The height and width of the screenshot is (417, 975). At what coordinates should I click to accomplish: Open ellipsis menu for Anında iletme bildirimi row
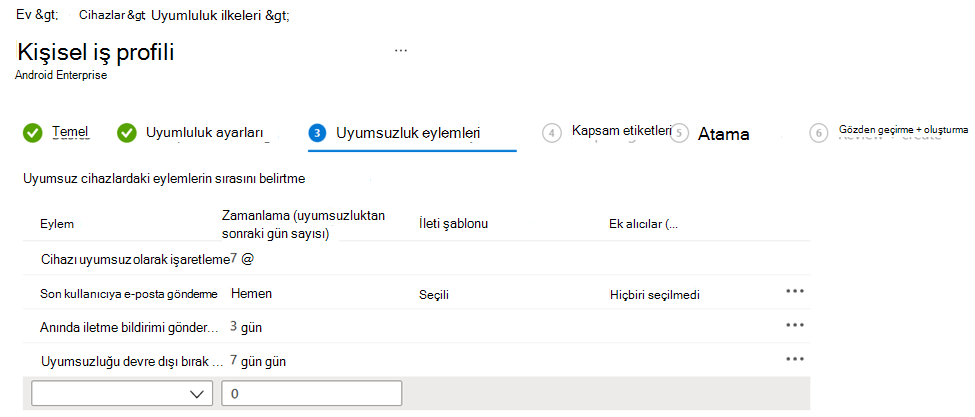[795, 325]
